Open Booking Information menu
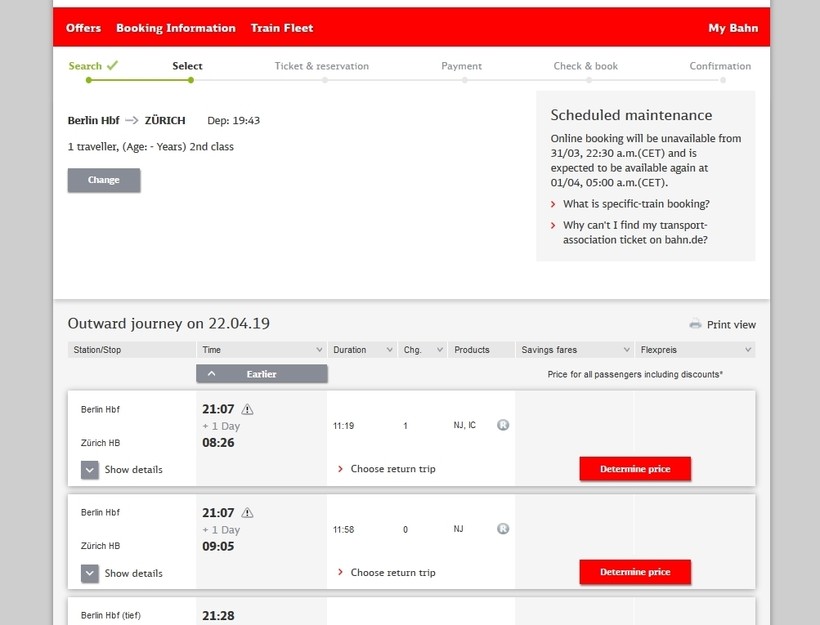Screen dimensions: 820x625 tap(176, 28)
